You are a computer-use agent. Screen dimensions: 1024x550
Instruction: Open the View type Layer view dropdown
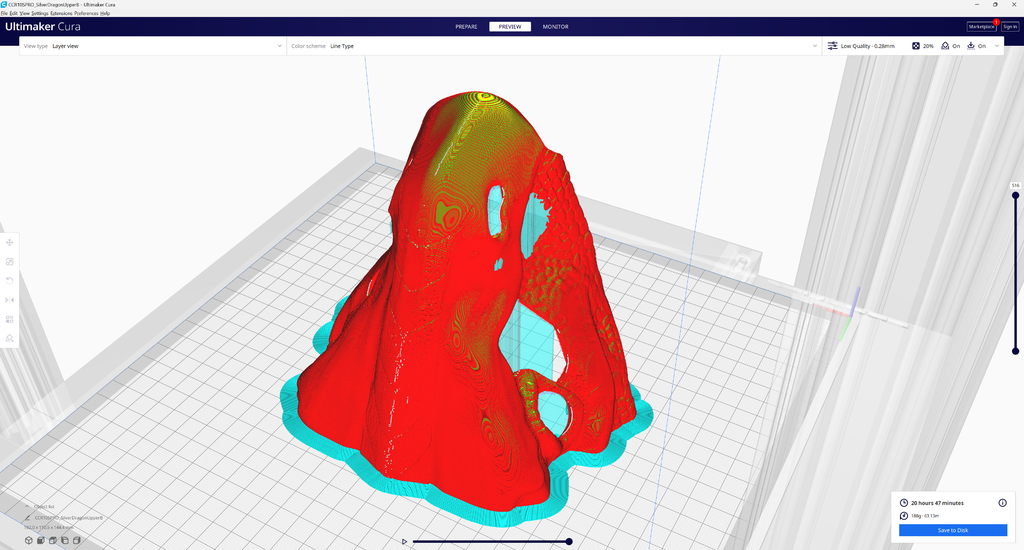[x=153, y=46]
